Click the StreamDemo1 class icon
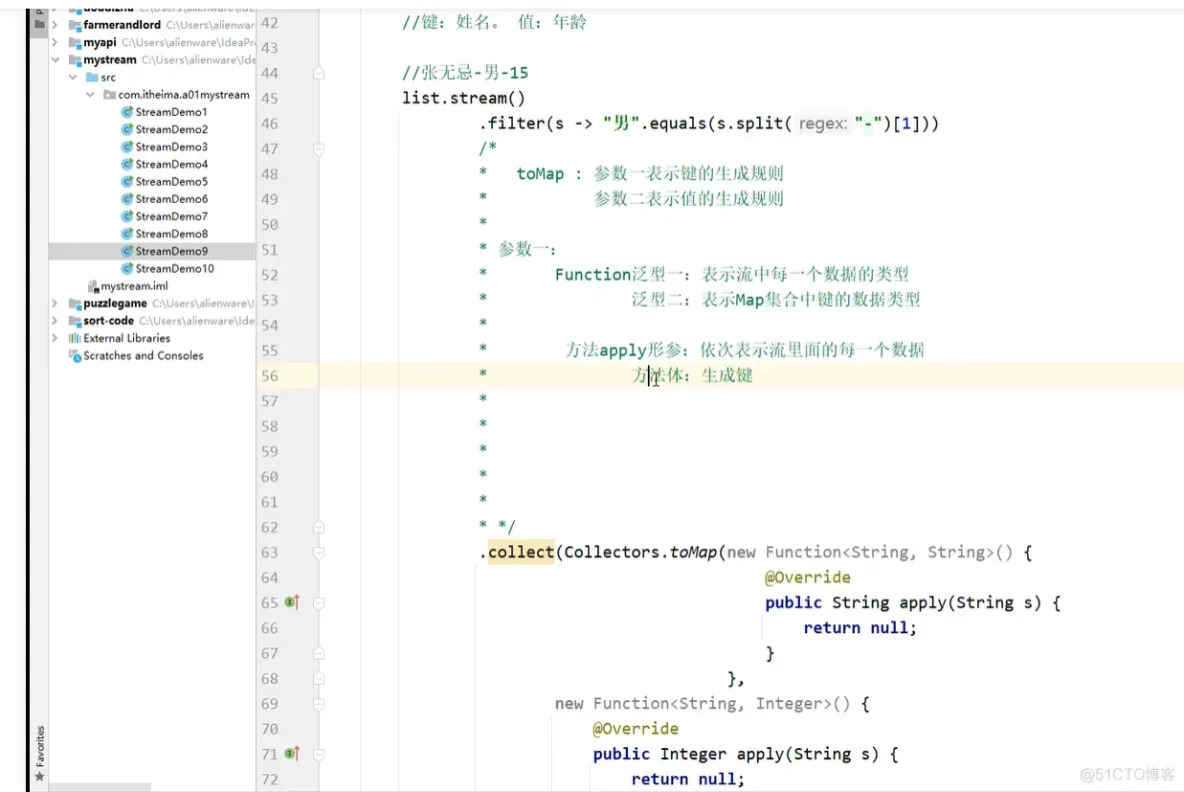The height and width of the screenshot is (792, 1184). click(x=127, y=112)
